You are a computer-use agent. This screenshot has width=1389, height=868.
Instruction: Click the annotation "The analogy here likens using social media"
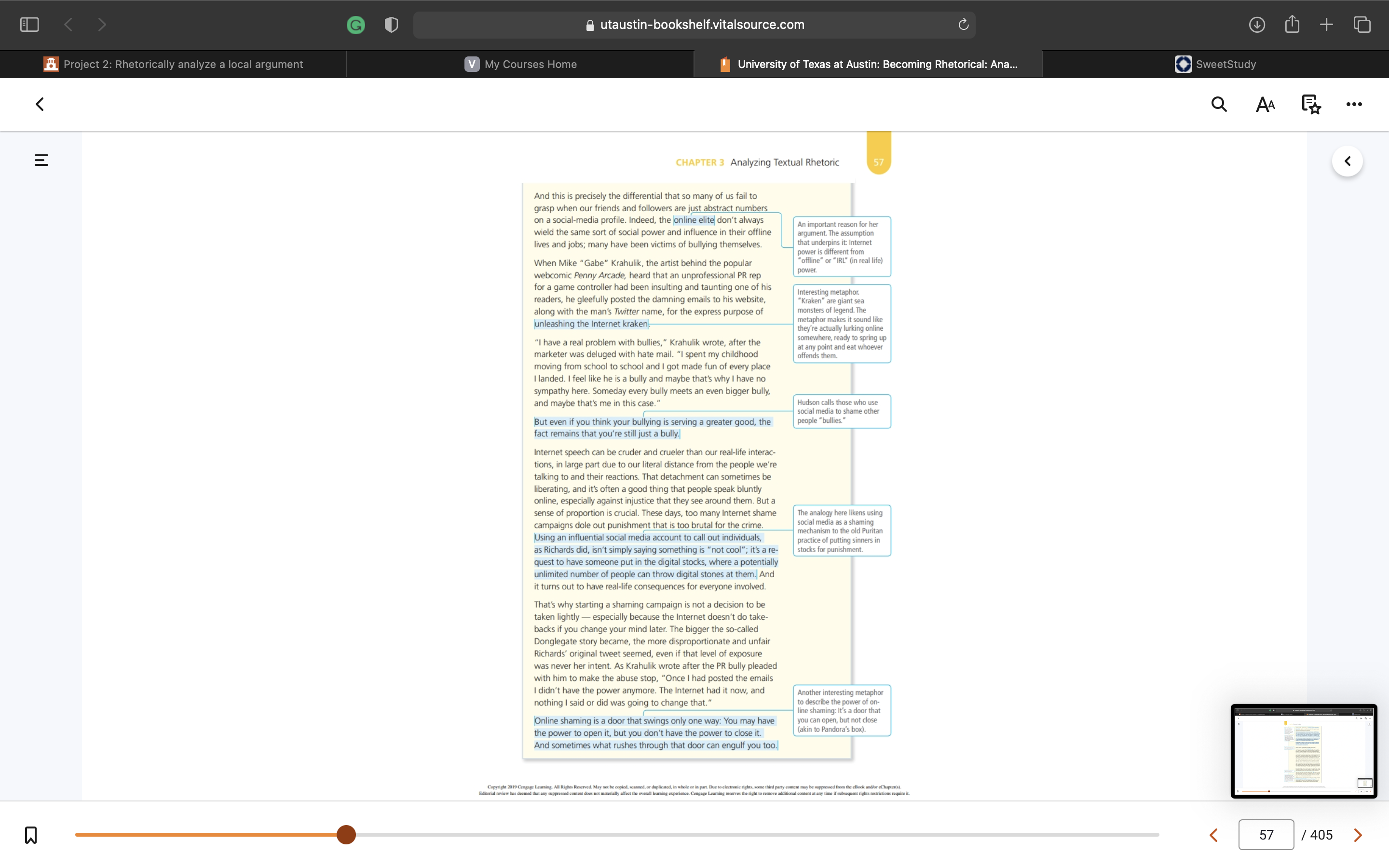(842, 531)
